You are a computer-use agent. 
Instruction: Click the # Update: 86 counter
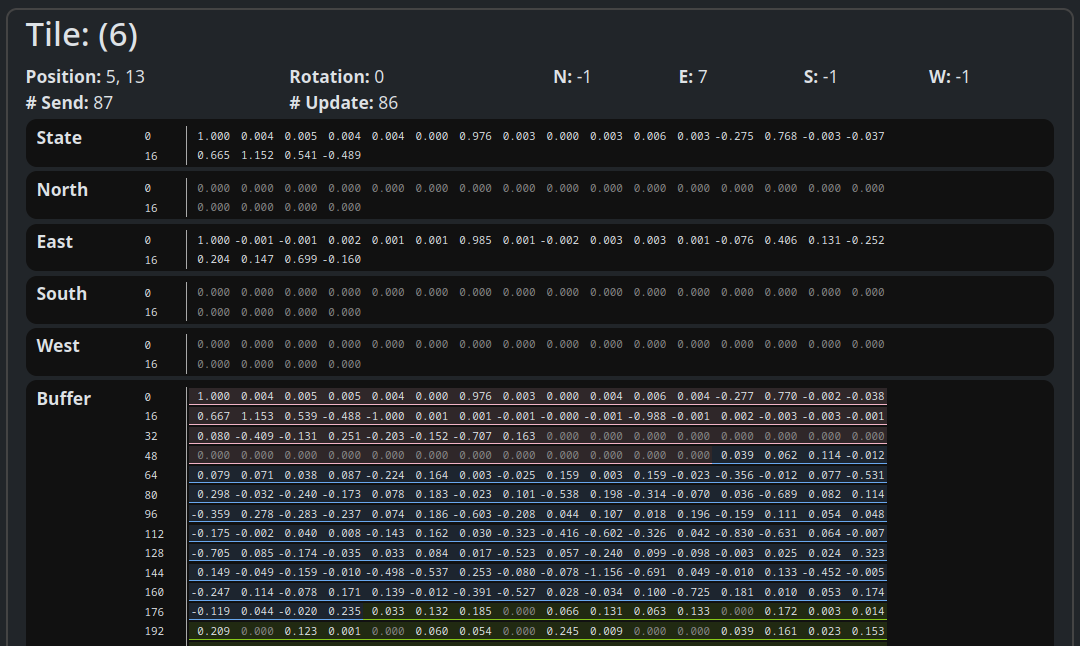(343, 103)
